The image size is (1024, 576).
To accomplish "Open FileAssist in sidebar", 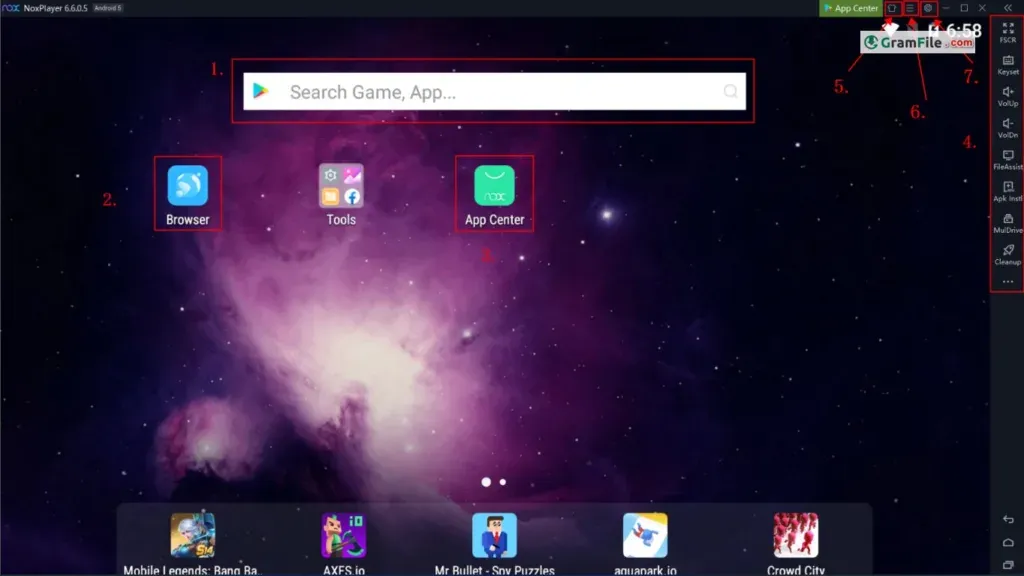I will coord(1008,159).
